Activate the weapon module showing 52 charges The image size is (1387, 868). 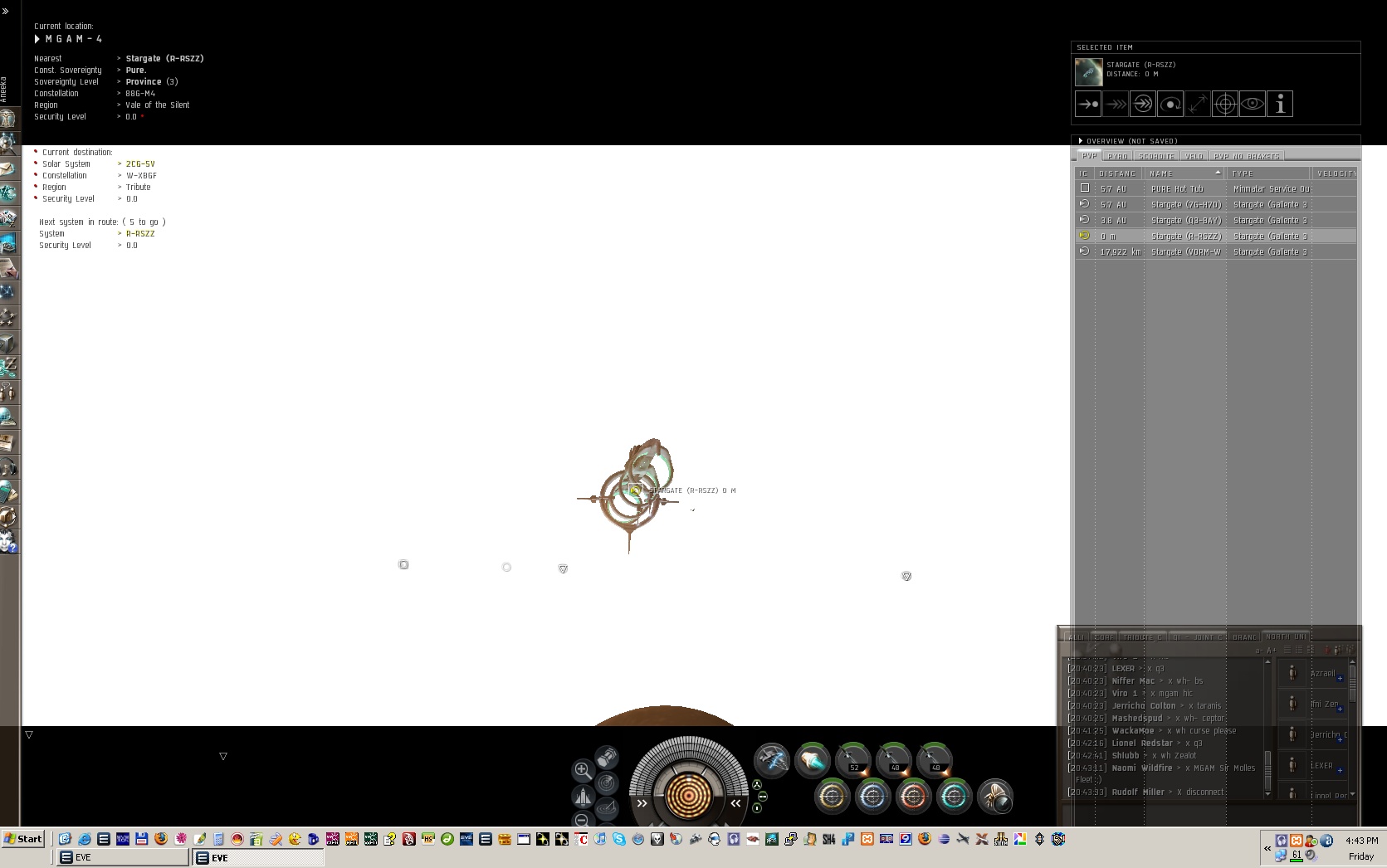(x=852, y=759)
